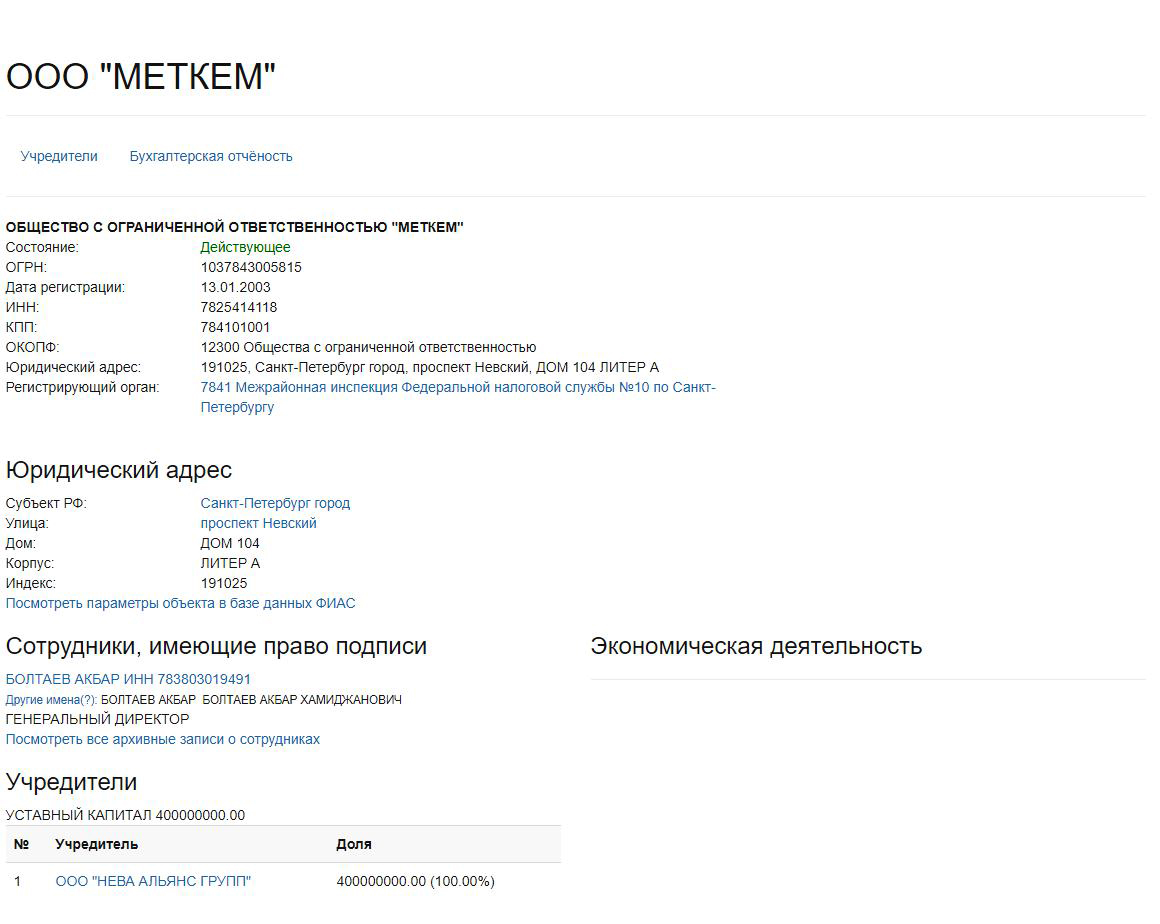Image resolution: width=1160 pixels, height=924 pixels.
Task: Switch to Бухгалтерская отчётность tab
Action: [x=211, y=156]
